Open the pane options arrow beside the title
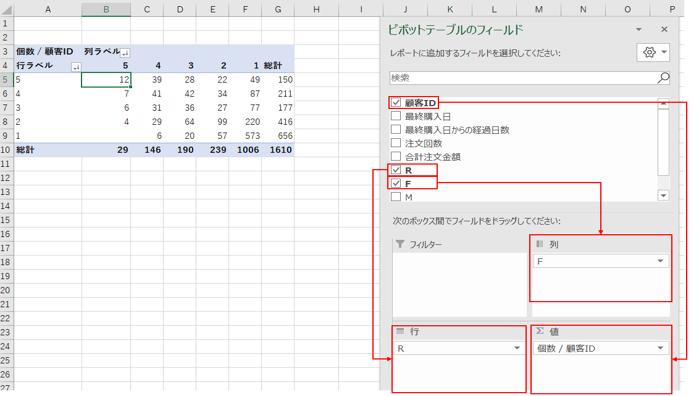 639,29
